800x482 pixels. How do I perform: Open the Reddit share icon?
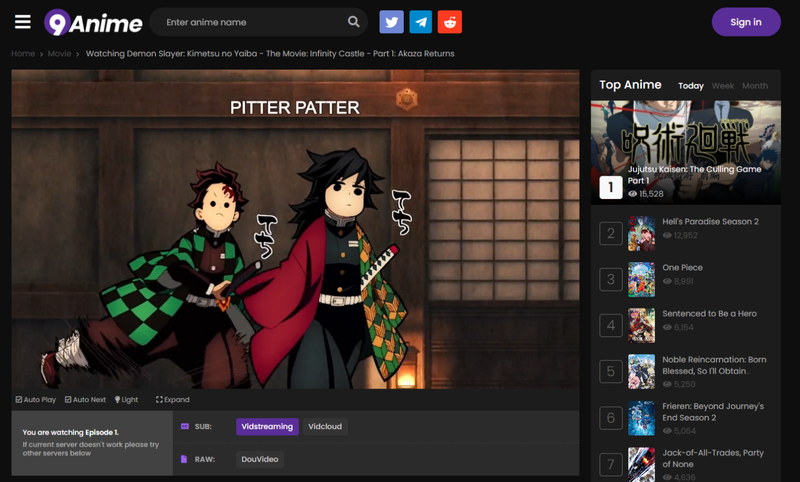[x=449, y=22]
